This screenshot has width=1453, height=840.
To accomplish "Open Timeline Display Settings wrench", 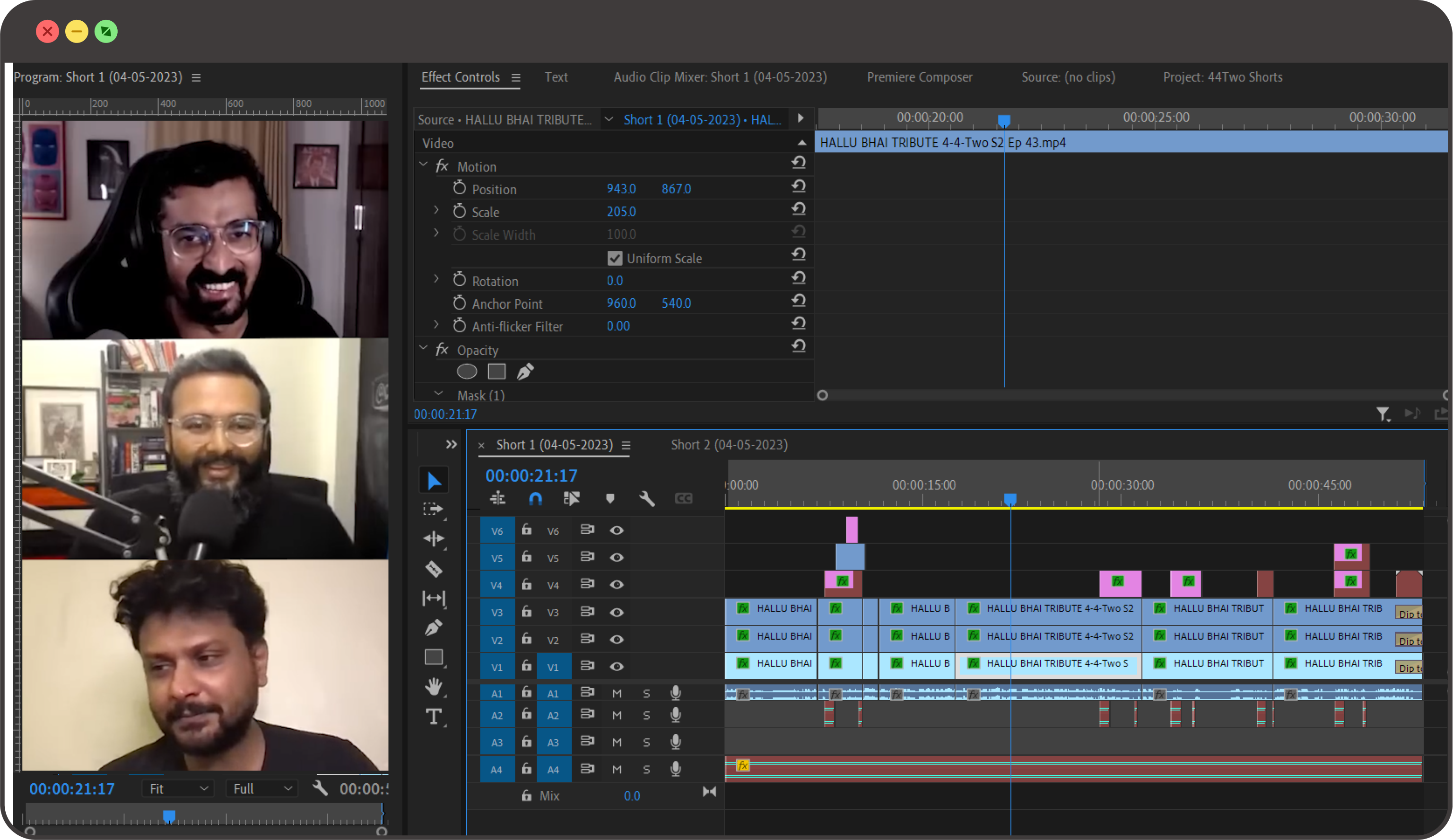I will coord(647,499).
